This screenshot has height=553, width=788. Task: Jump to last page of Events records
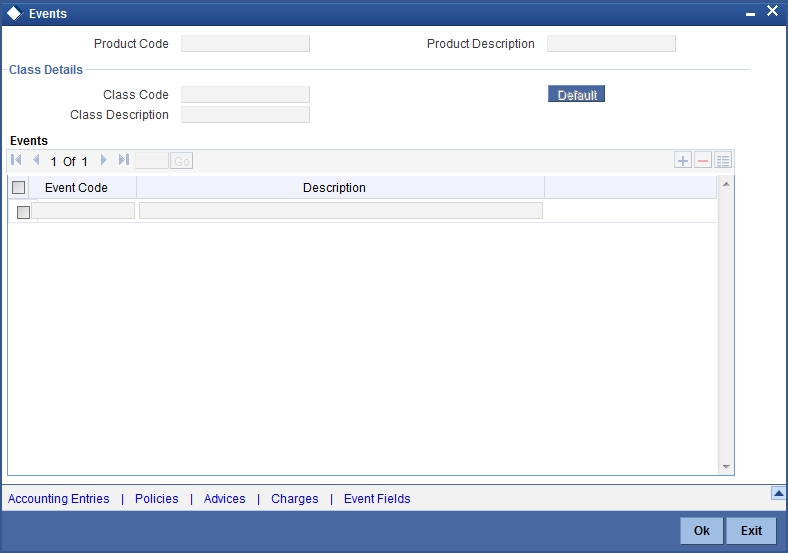point(124,160)
